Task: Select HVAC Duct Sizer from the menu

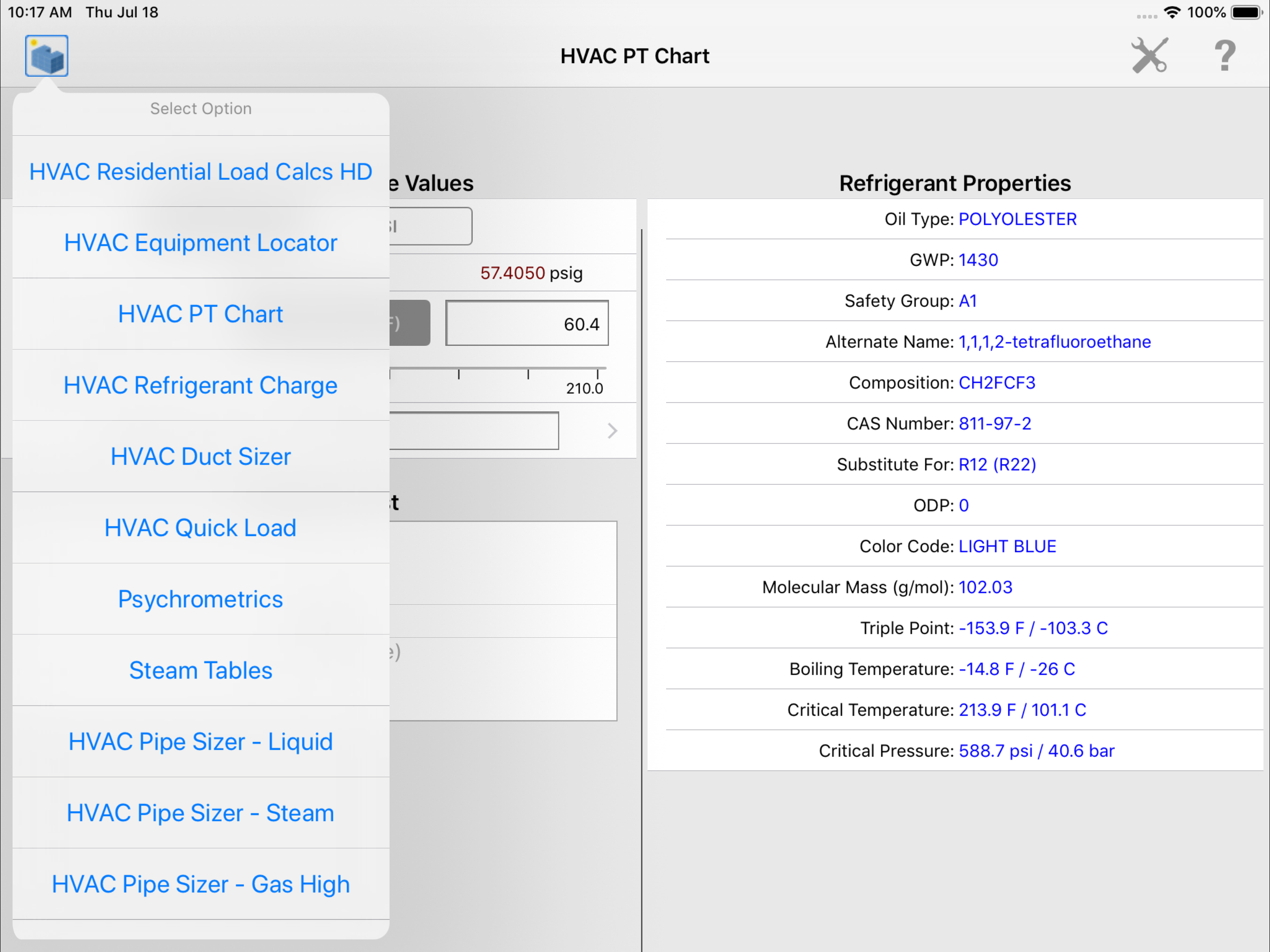Action: click(x=200, y=456)
